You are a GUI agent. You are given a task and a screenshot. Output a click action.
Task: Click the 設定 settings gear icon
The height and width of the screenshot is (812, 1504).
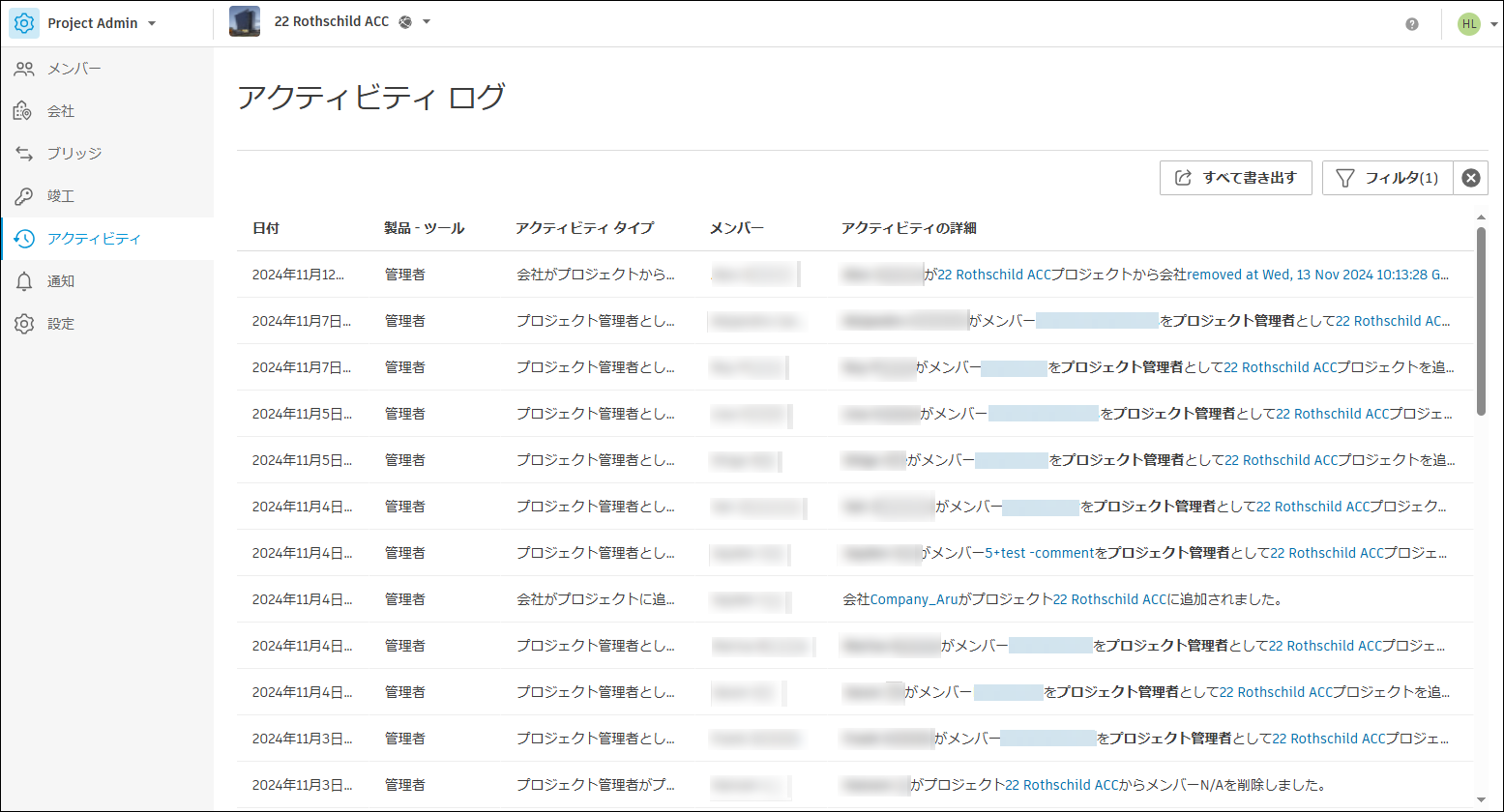coord(24,324)
